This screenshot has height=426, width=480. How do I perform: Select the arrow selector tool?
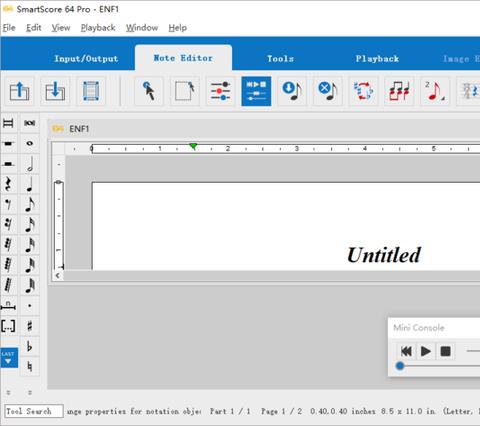pyautogui.click(x=149, y=91)
